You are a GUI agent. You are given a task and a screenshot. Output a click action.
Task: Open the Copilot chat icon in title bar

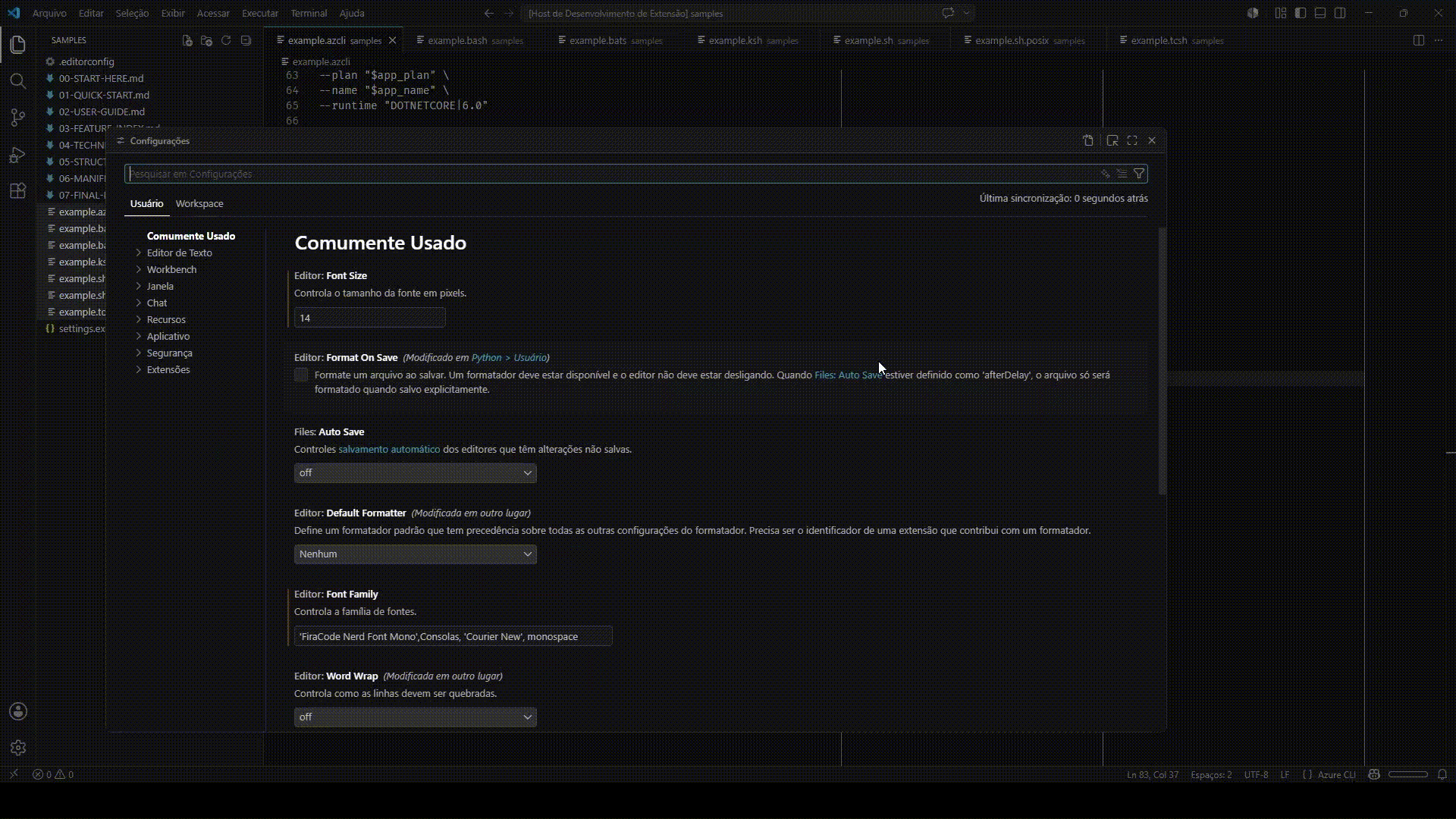[948, 13]
